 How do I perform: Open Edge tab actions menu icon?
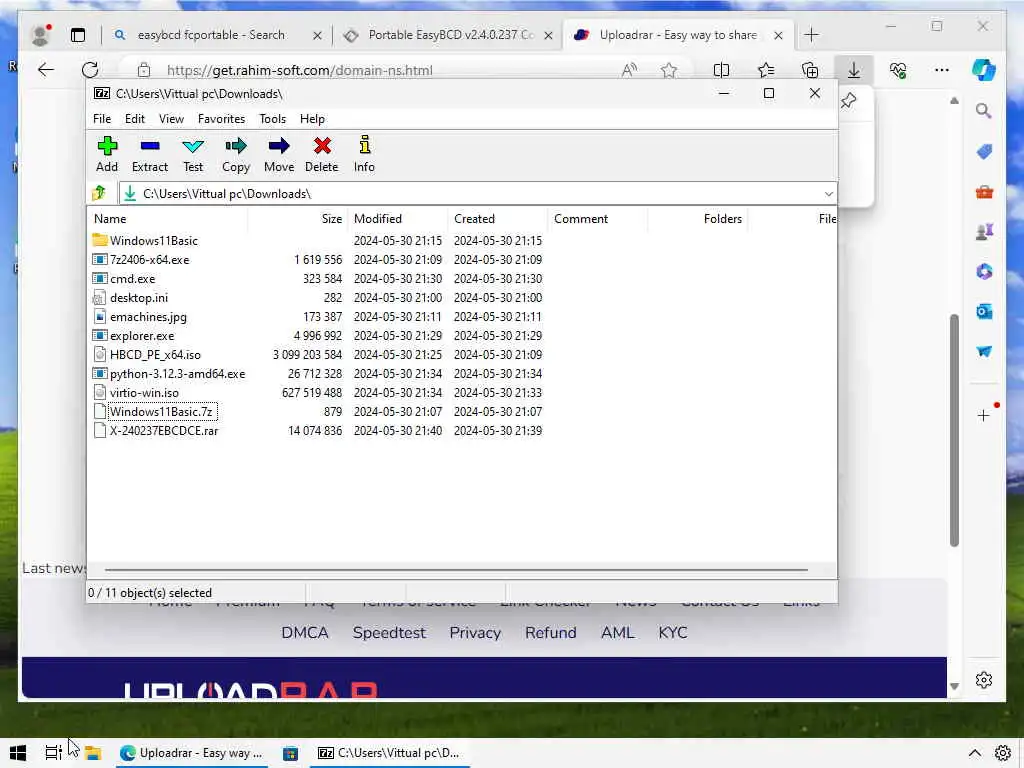click(x=78, y=35)
